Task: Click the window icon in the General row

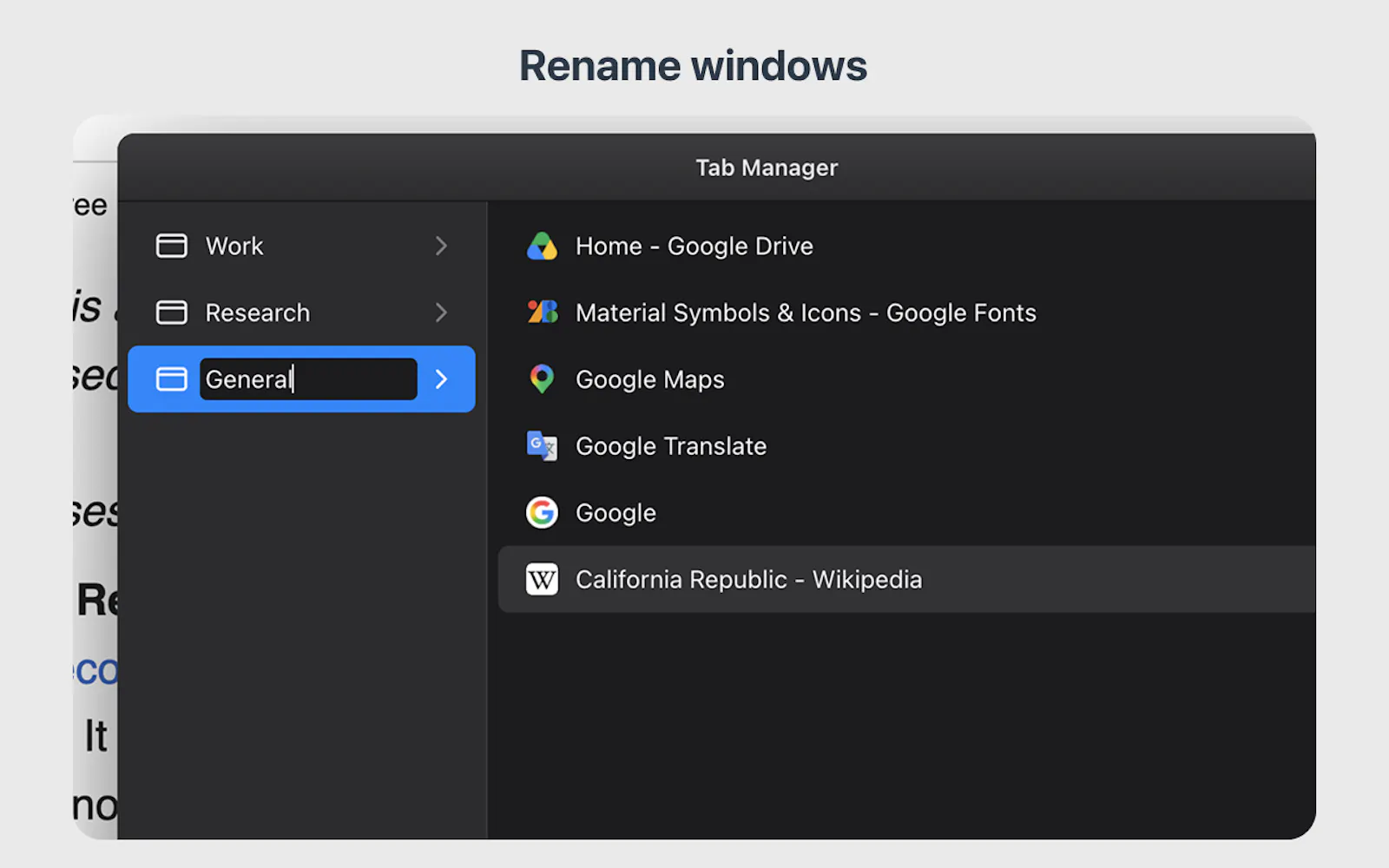Action: [x=171, y=379]
